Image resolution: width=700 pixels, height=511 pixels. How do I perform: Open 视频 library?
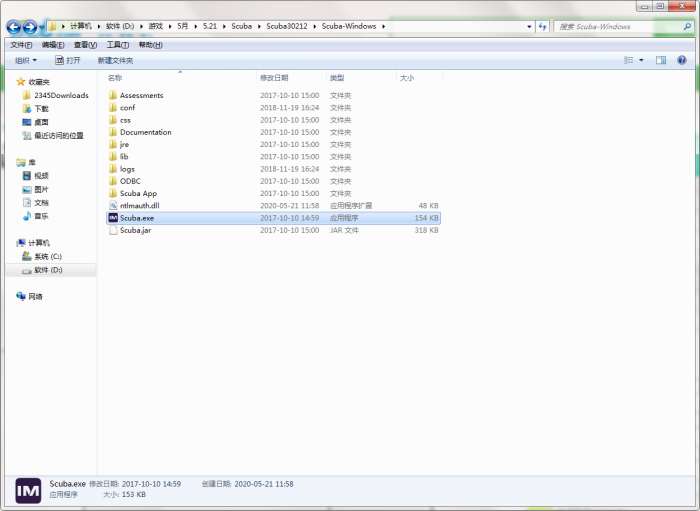(42, 175)
